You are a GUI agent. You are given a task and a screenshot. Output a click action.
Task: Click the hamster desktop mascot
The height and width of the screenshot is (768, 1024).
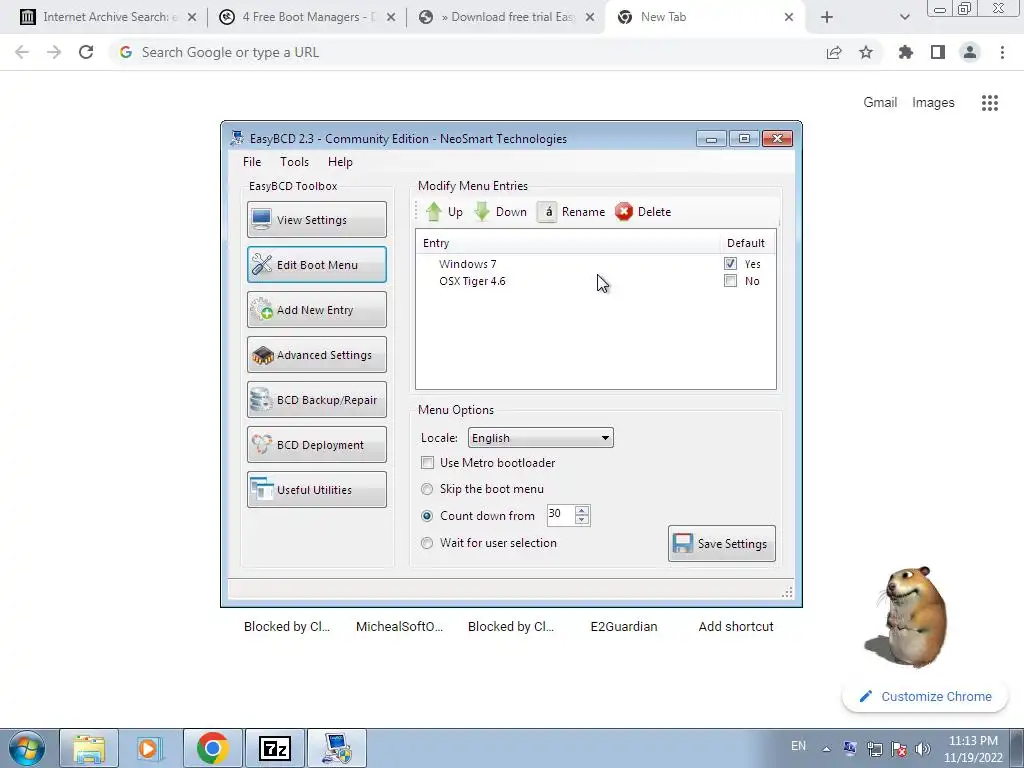pyautogui.click(x=906, y=616)
